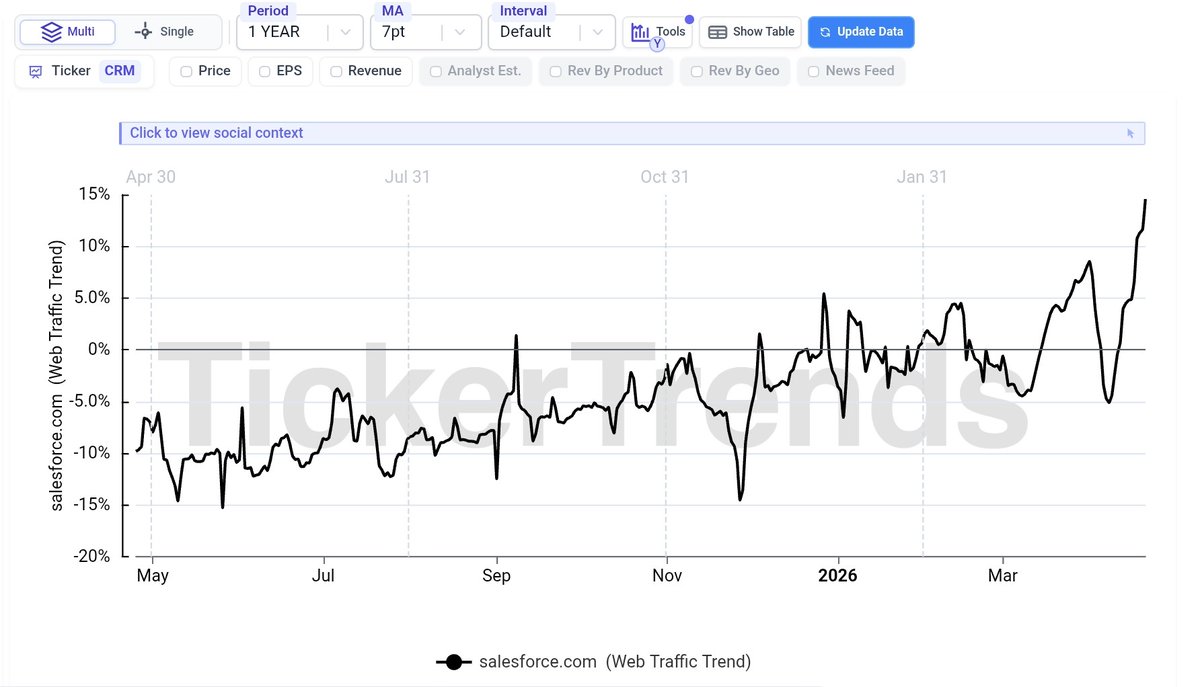The height and width of the screenshot is (687, 1200).
Task: Click the Mar x-axis label
Action: pos(1003,576)
